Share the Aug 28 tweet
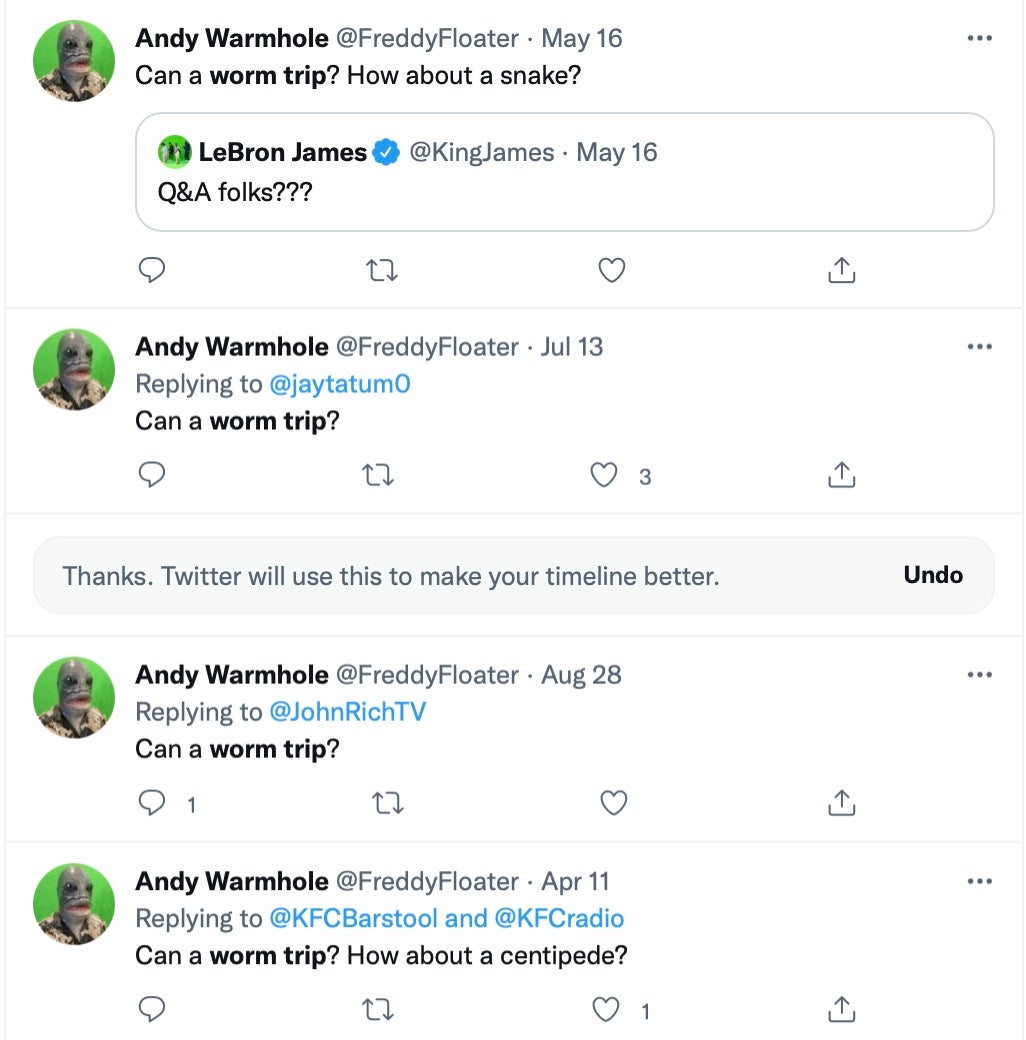1026x1040 pixels. point(842,802)
